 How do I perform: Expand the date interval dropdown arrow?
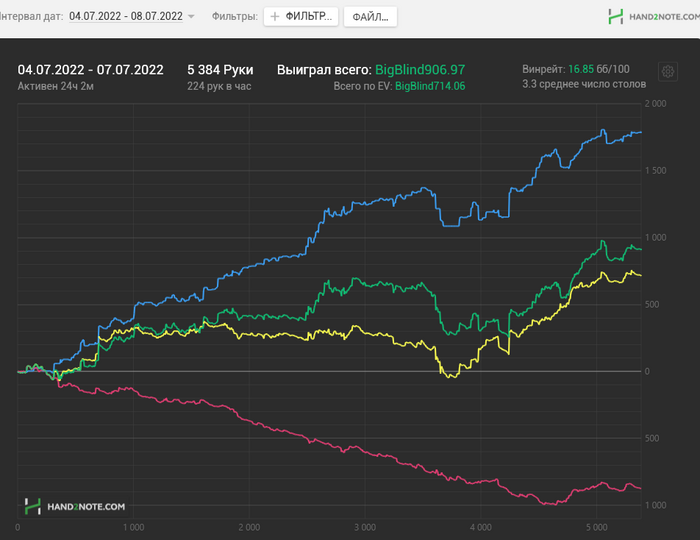click(x=191, y=17)
